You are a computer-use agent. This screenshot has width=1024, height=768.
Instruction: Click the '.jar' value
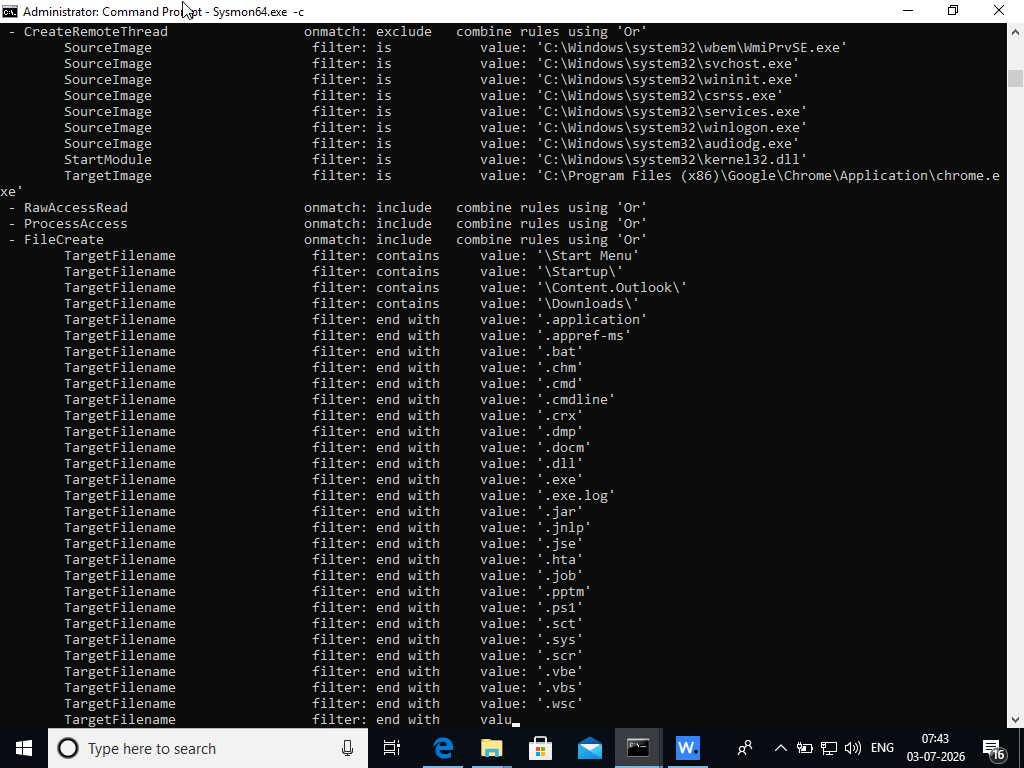pos(560,511)
